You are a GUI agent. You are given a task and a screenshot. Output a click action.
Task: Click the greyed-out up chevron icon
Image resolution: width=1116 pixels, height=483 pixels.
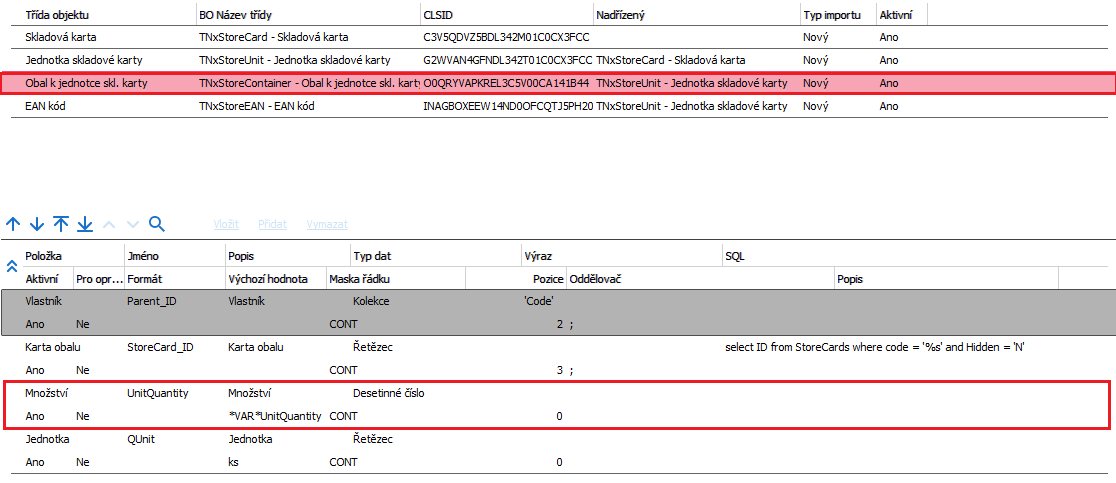pos(109,225)
